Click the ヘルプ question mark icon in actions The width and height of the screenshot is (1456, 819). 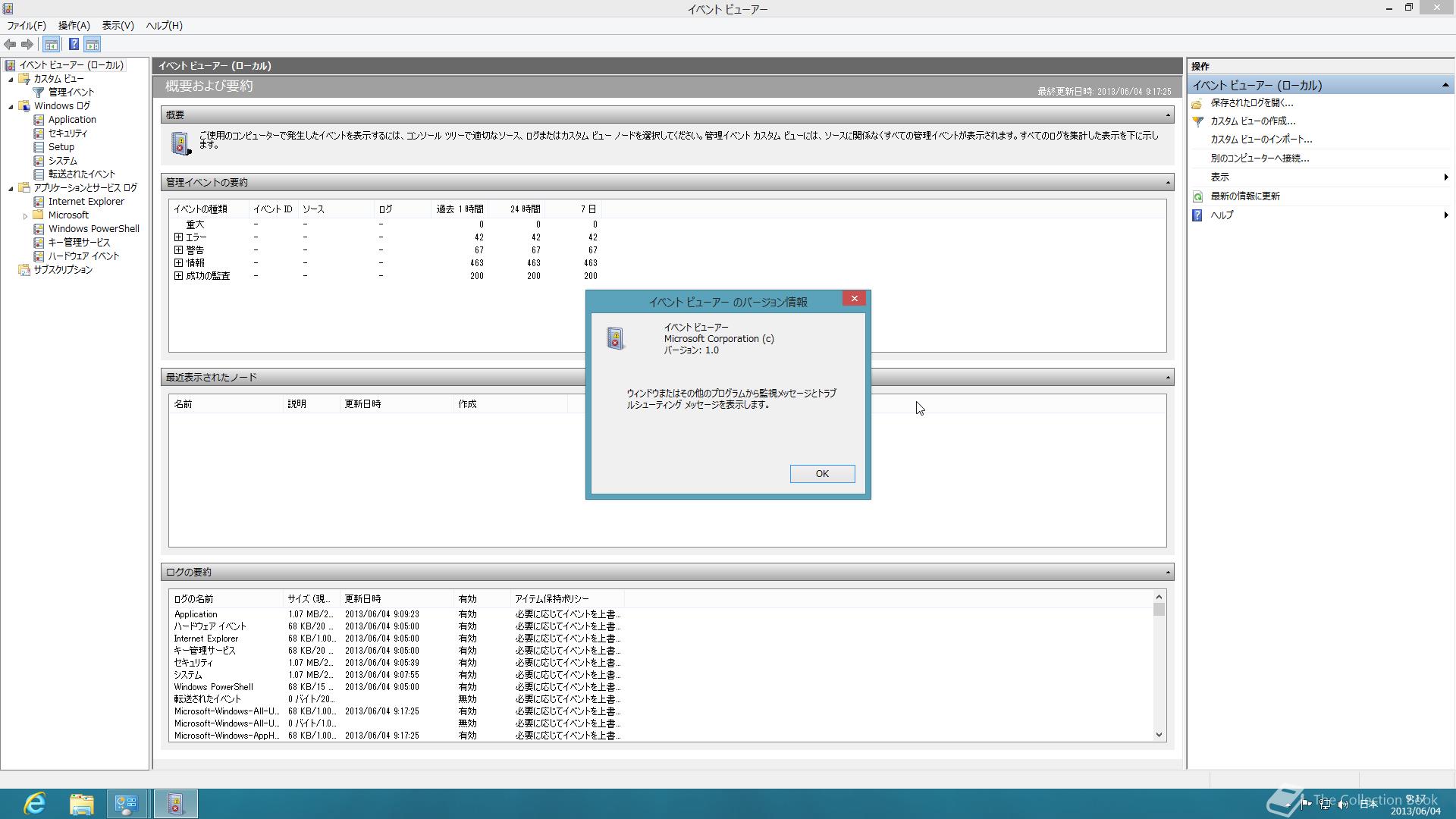[x=1197, y=215]
